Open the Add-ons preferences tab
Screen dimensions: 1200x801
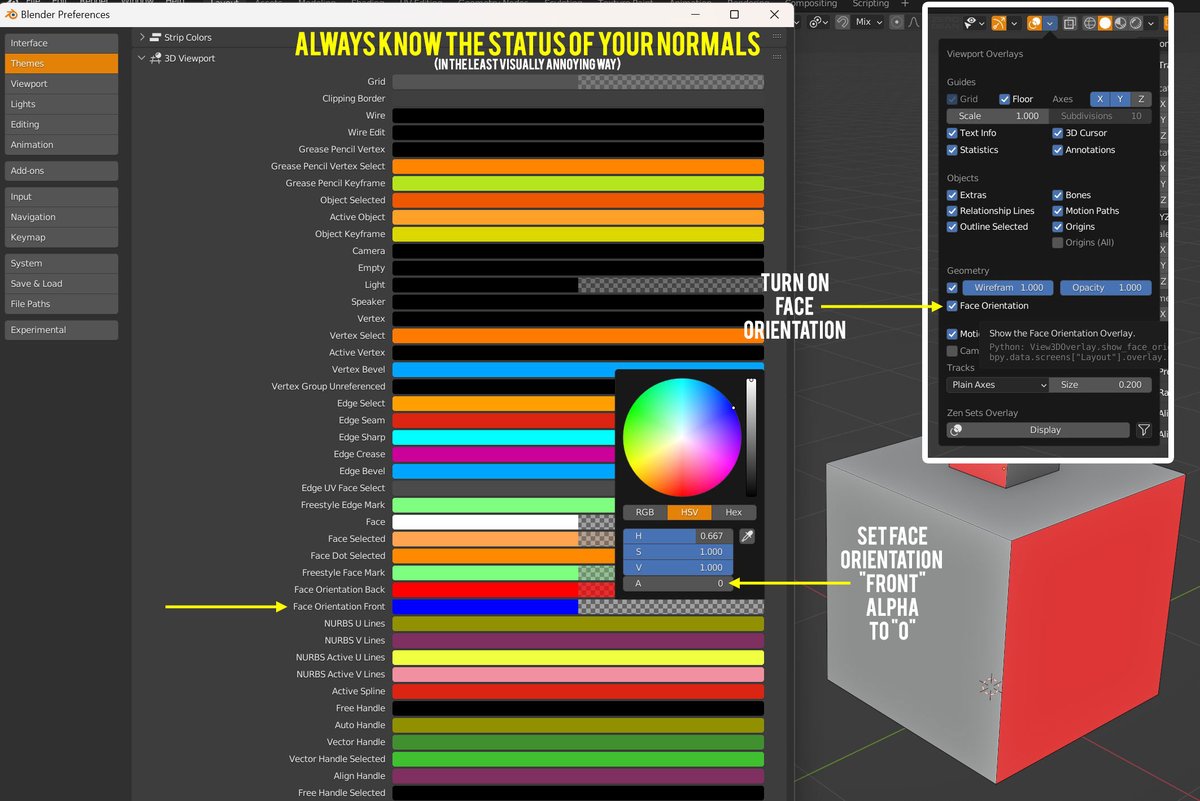click(61, 170)
